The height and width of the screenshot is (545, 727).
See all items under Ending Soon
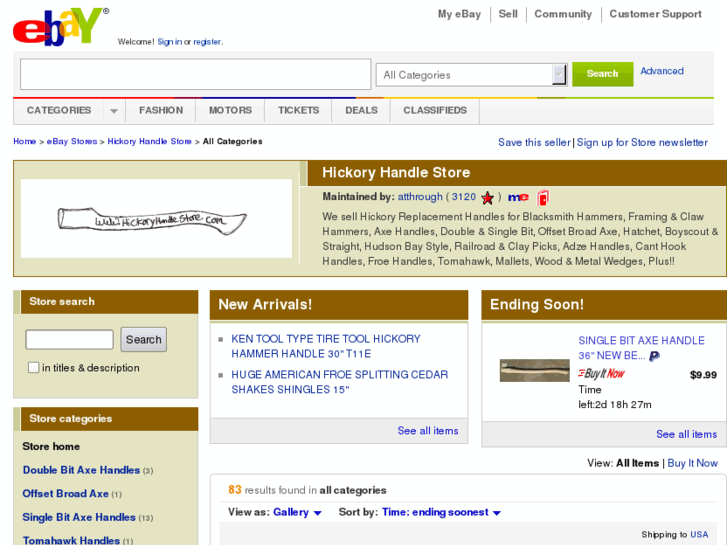686,434
